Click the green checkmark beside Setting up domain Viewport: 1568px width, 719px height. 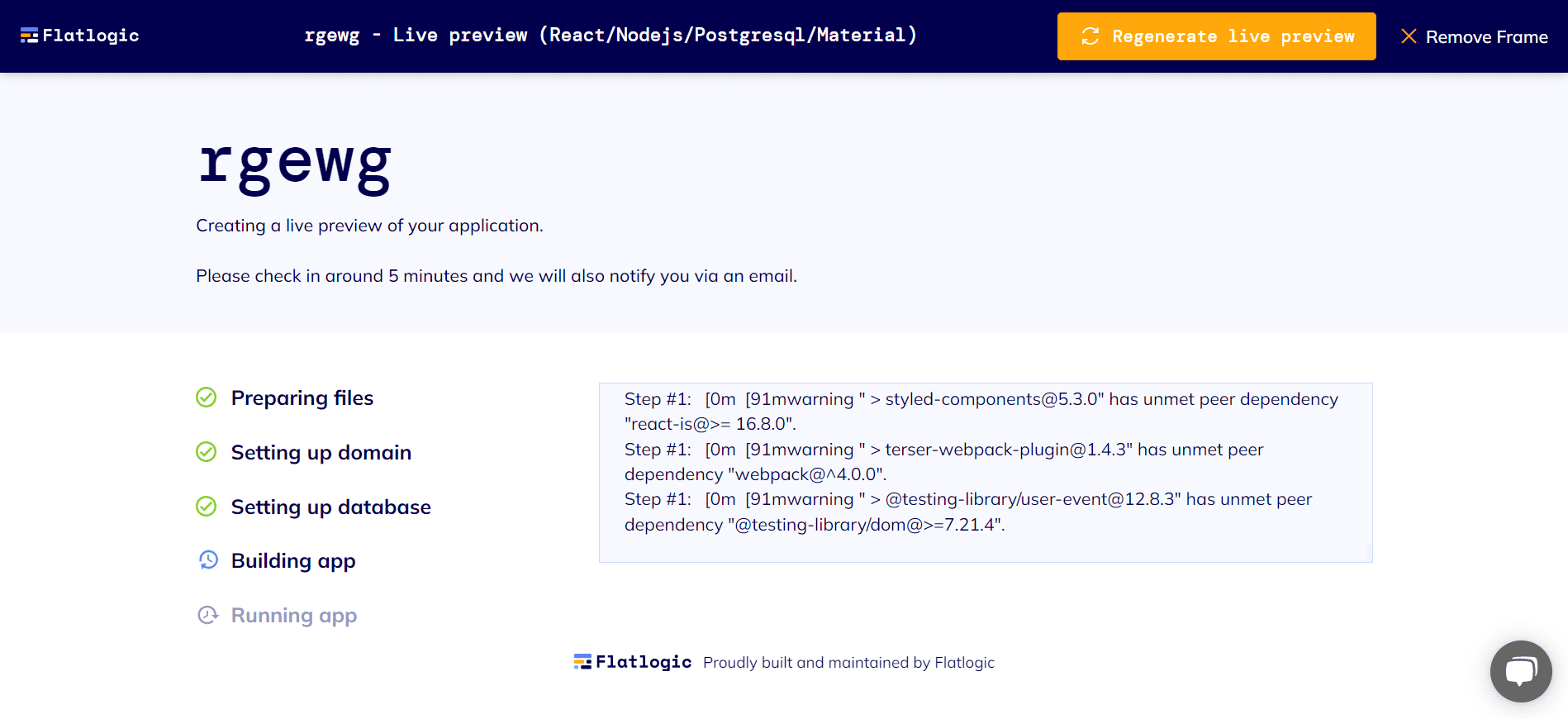pyautogui.click(x=206, y=452)
